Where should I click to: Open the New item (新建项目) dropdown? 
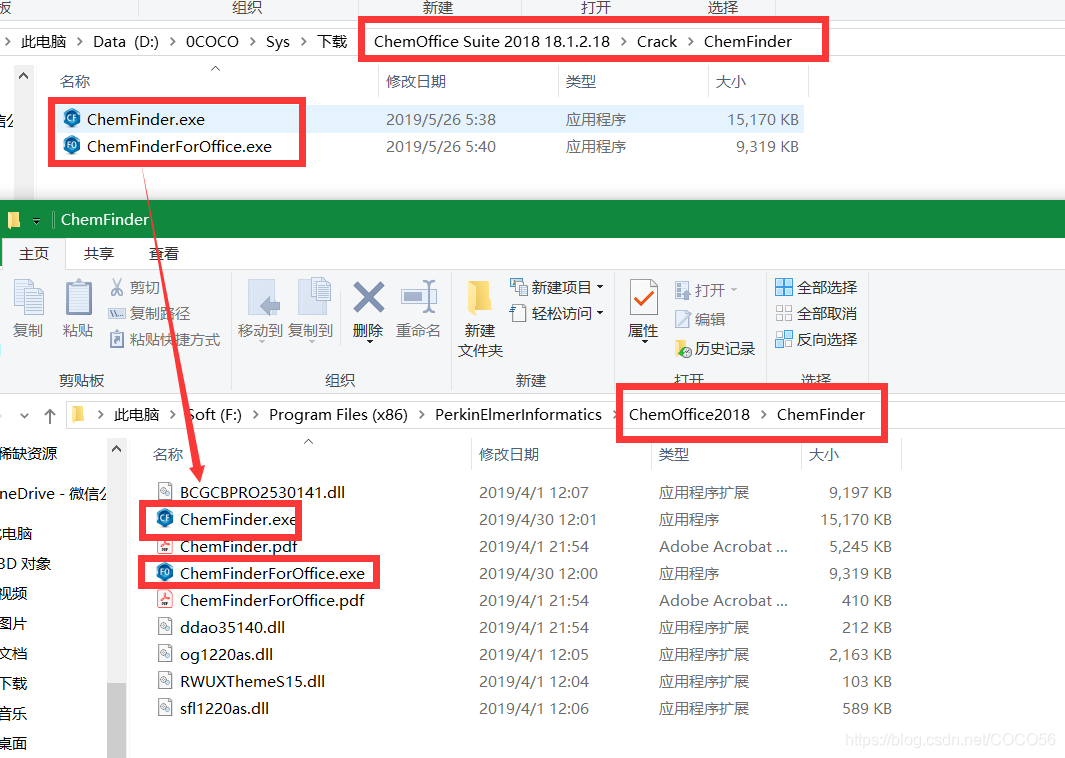tap(557, 287)
